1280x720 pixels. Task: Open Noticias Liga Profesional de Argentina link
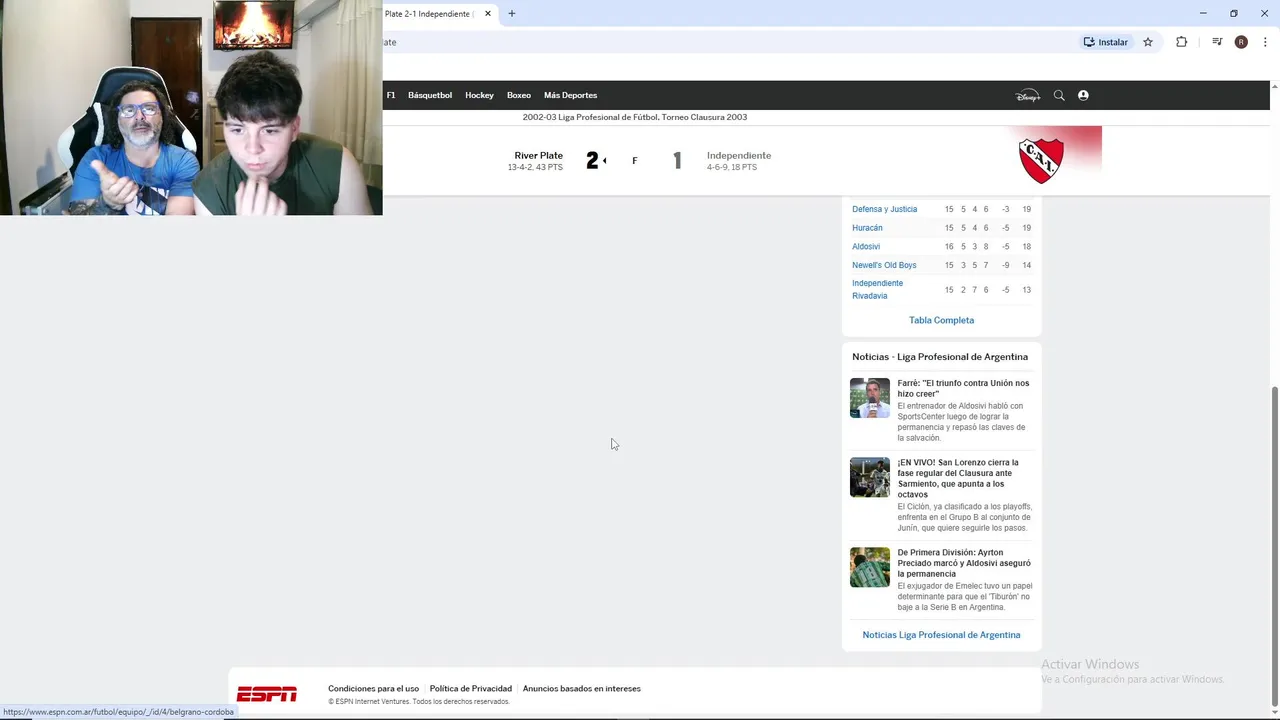[x=941, y=635]
